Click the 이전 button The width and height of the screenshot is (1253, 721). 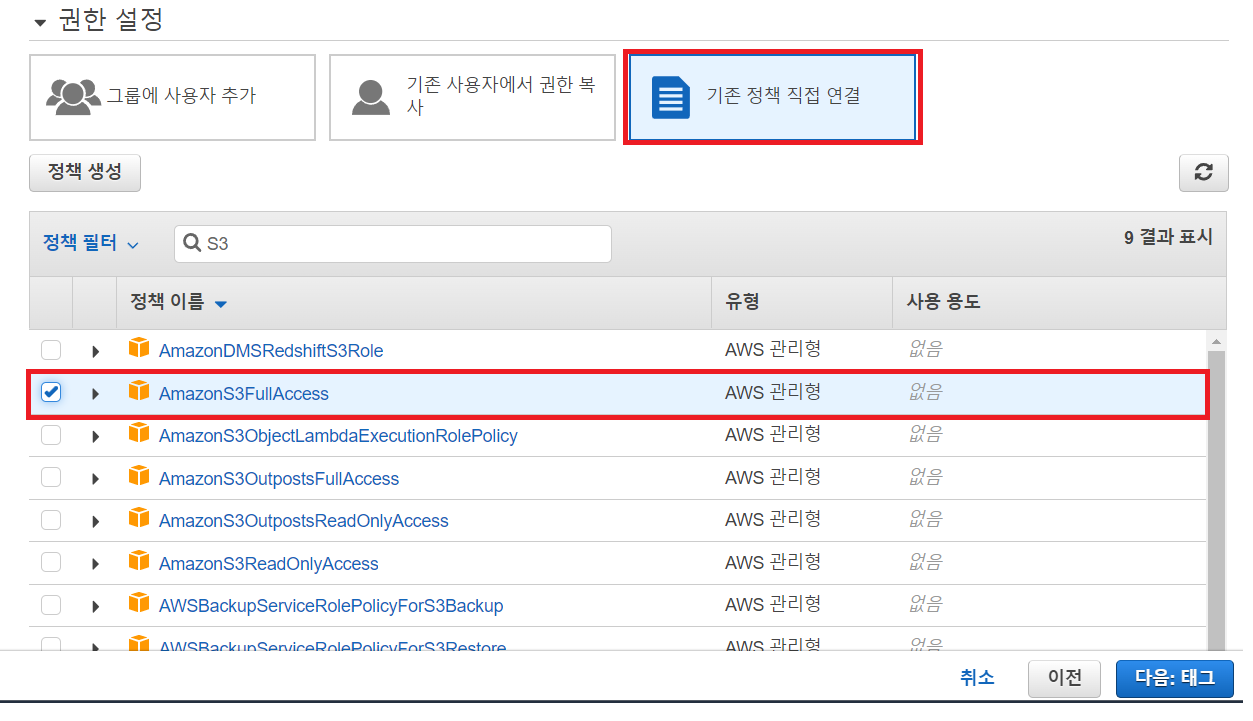[1064, 678]
